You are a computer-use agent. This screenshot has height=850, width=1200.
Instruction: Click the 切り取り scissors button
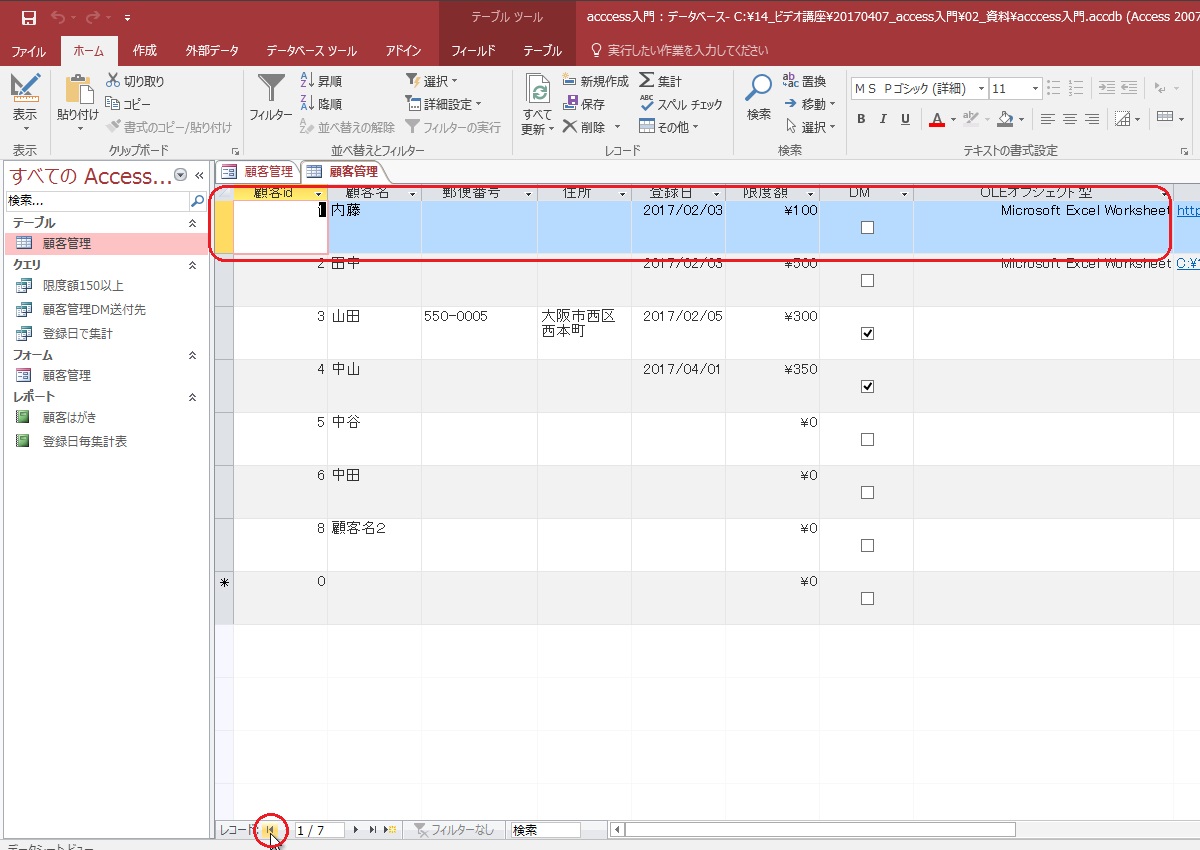click(135, 81)
